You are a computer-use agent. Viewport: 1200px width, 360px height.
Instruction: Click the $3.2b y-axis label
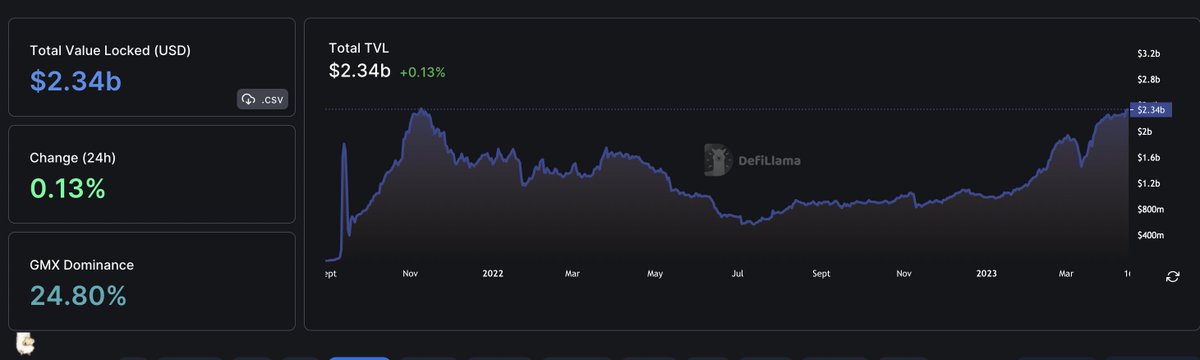click(x=1148, y=53)
